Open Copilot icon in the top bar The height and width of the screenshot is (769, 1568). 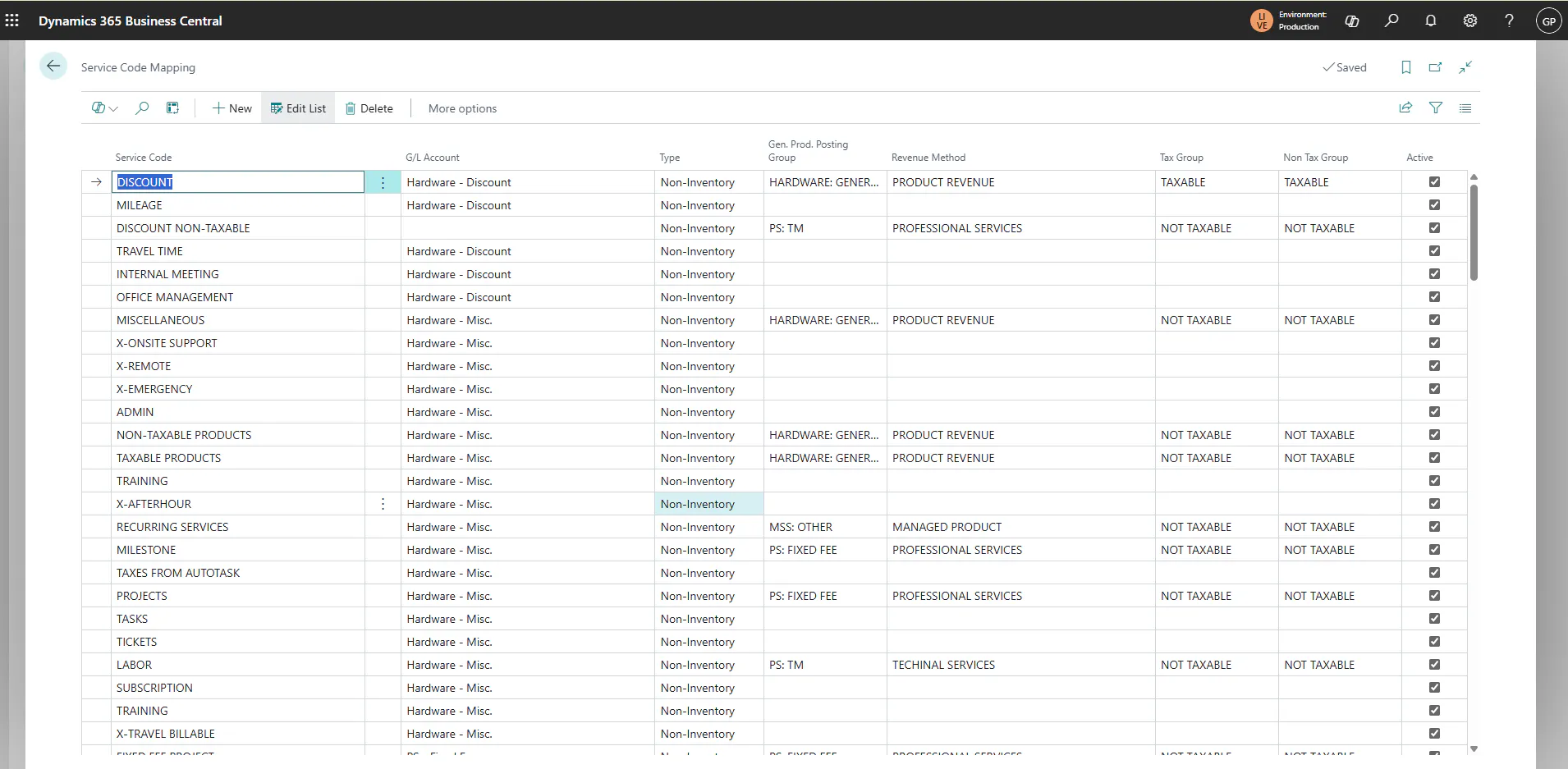1352,21
